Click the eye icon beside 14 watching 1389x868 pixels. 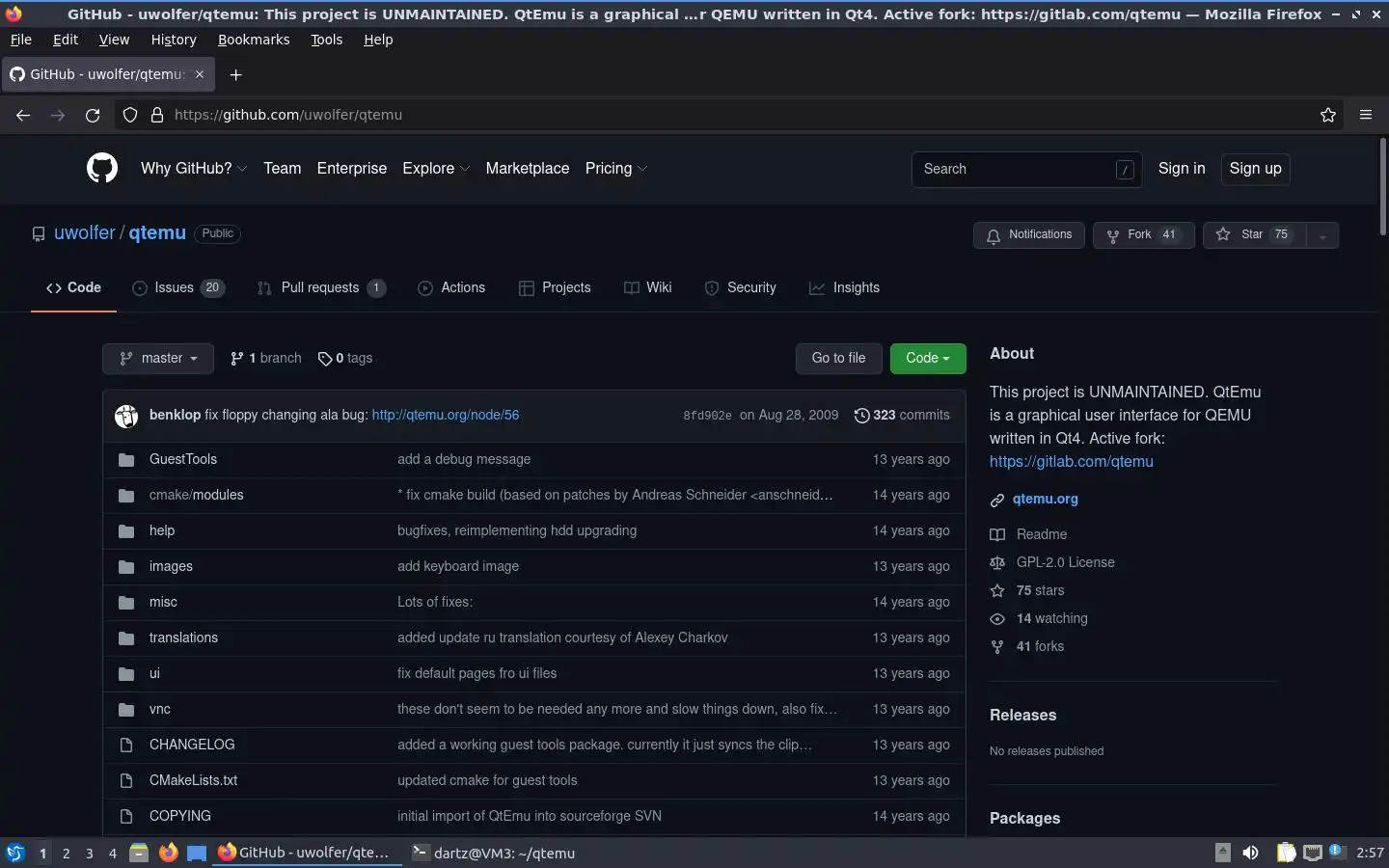(x=997, y=618)
